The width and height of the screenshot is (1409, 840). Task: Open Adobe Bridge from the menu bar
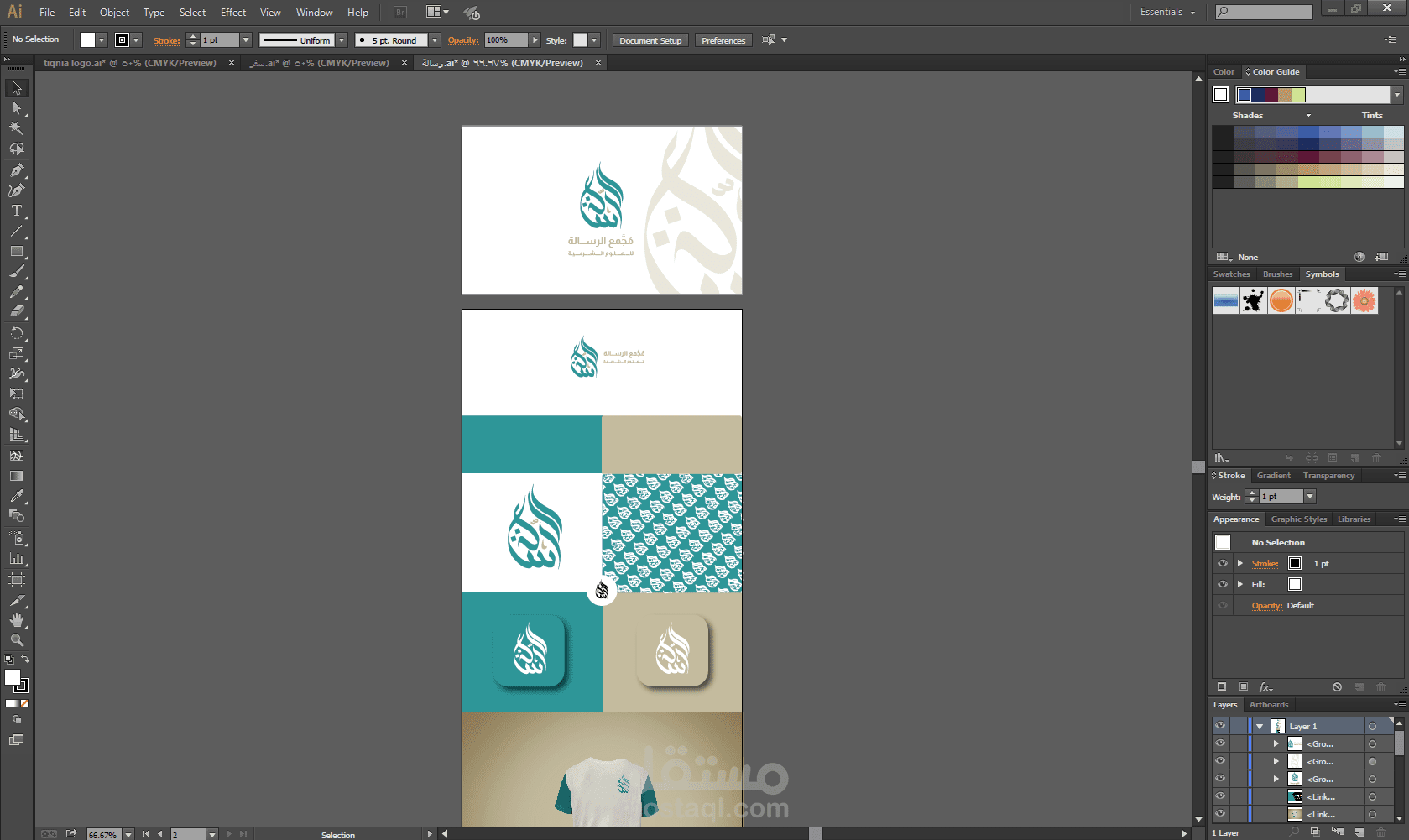[400, 13]
